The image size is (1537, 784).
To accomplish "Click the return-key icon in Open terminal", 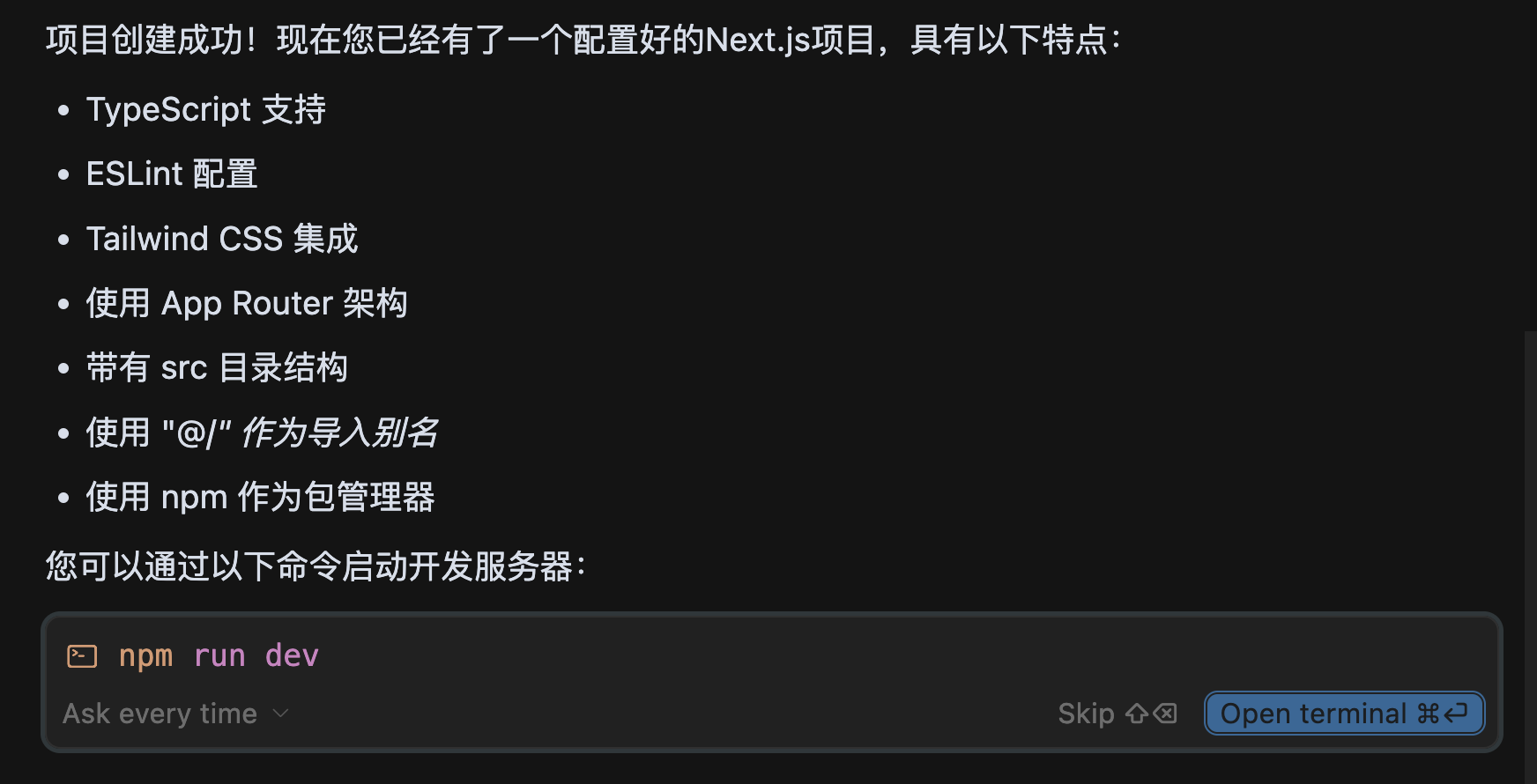I will [x=1456, y=713].
